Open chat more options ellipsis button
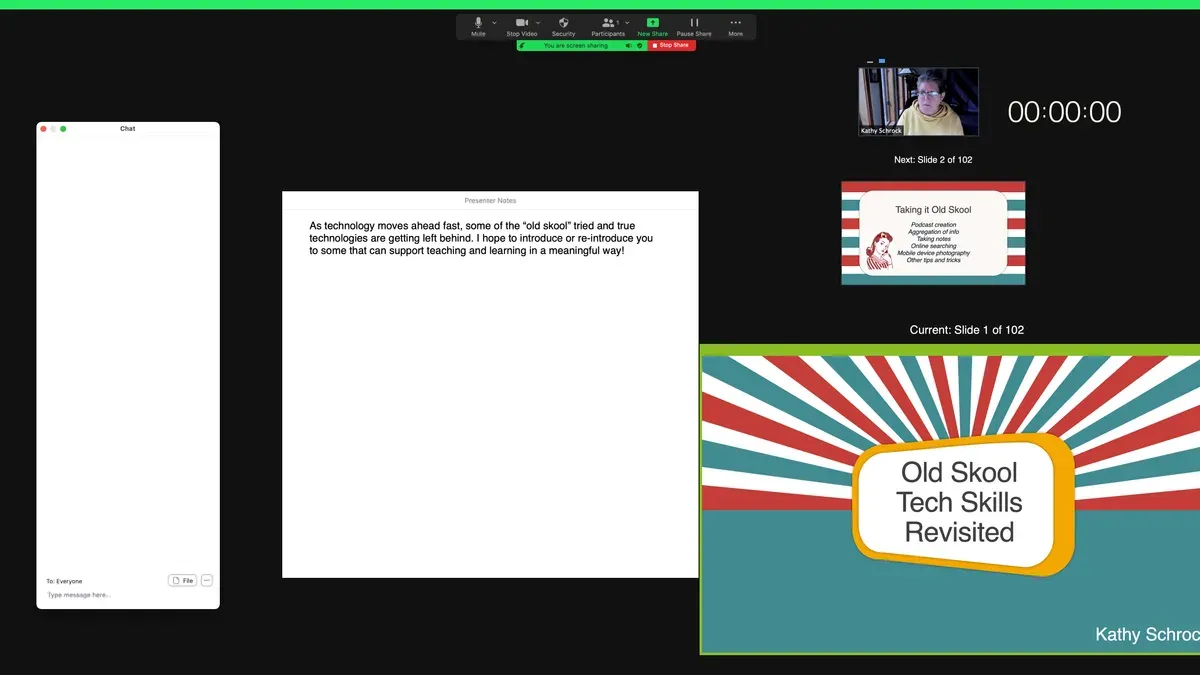Image resolution: width=1200 pixels, height=675 pixels. click(207, 580)
